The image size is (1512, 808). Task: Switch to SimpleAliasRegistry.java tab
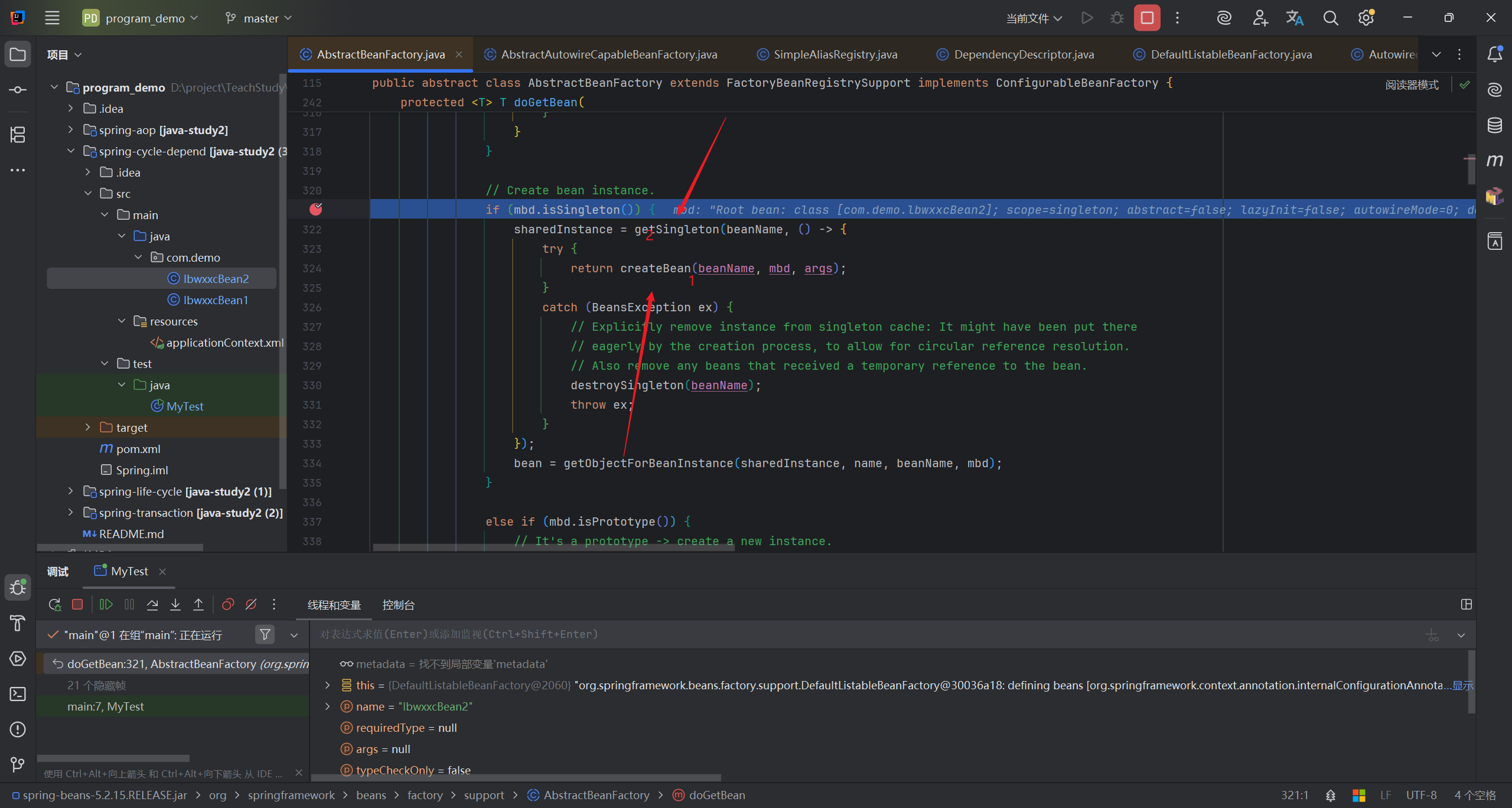click(x=835, y=54)
